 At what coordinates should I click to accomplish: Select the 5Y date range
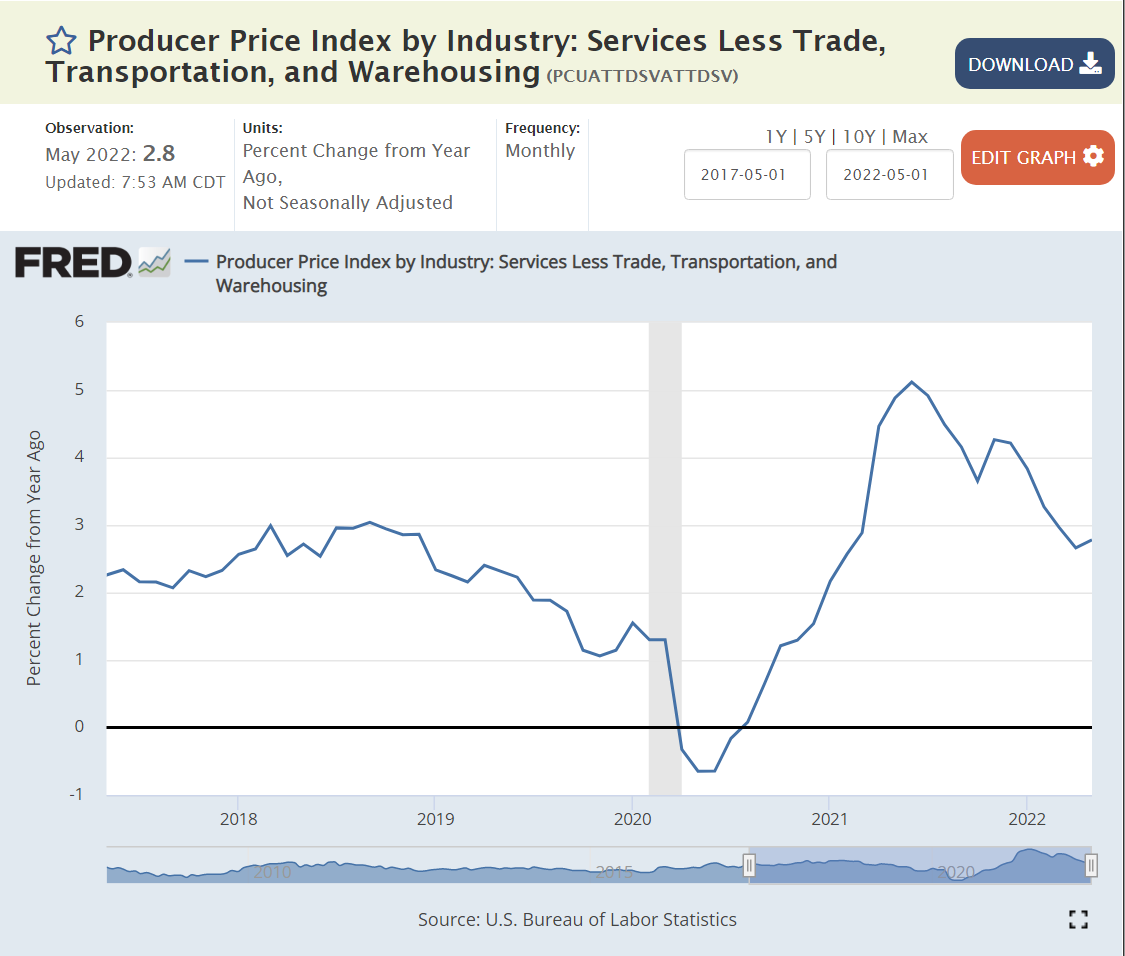(814, 137)
